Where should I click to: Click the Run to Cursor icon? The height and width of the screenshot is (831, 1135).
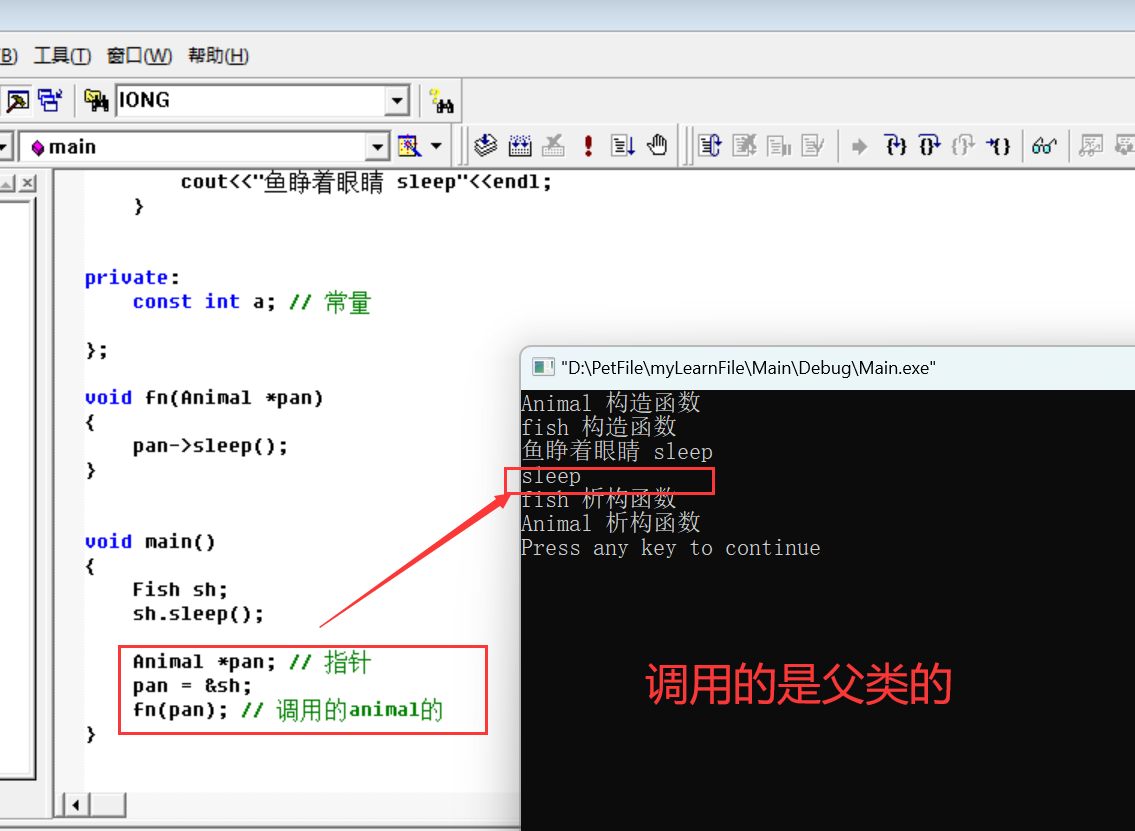point(998,146)
